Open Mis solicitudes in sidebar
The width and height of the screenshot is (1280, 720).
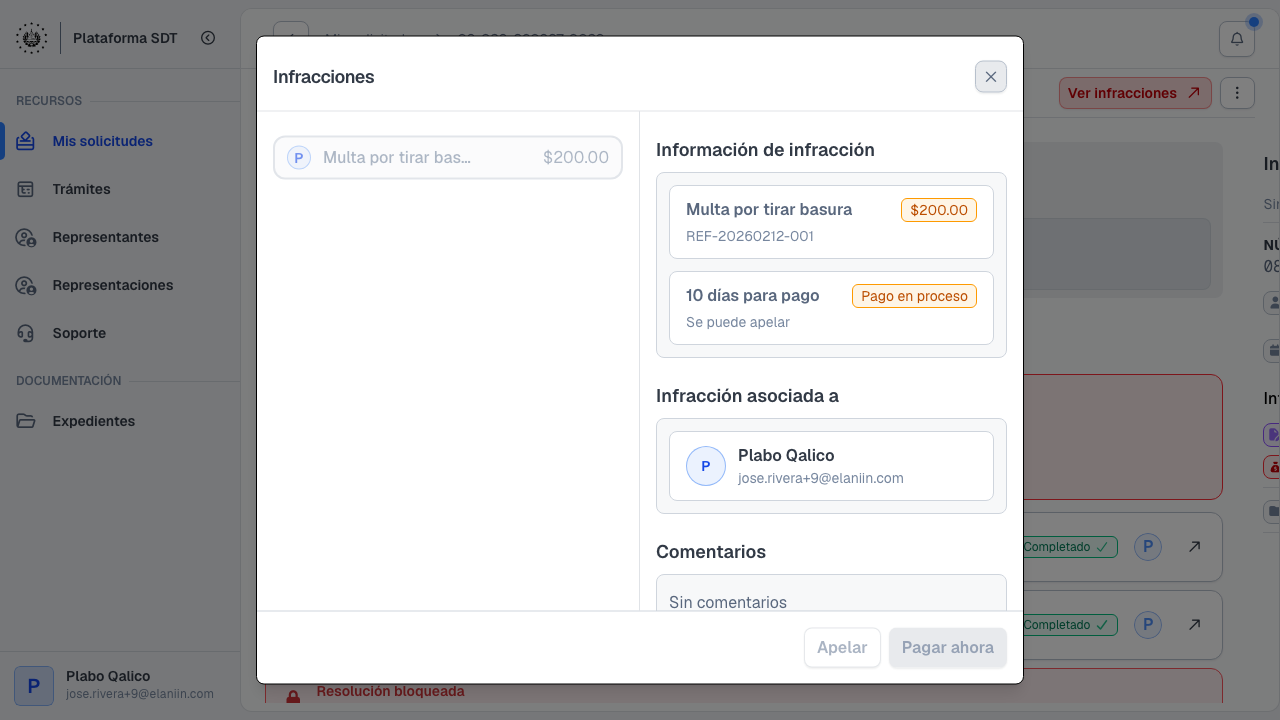click(x=121, y=141)
